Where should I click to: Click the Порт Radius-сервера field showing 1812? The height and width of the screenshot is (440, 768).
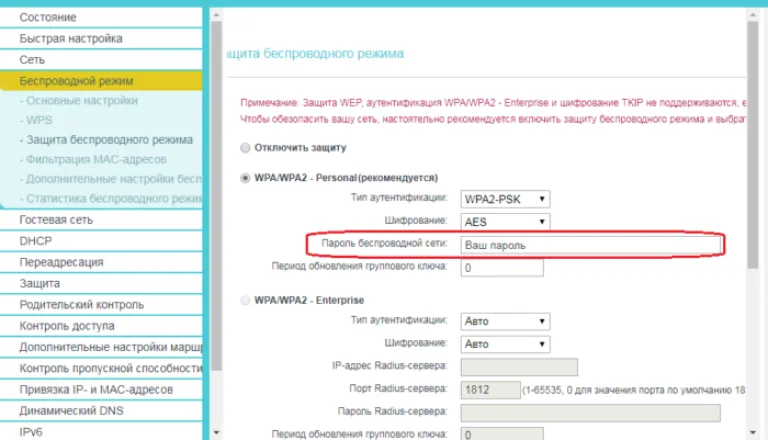(490, 390)
